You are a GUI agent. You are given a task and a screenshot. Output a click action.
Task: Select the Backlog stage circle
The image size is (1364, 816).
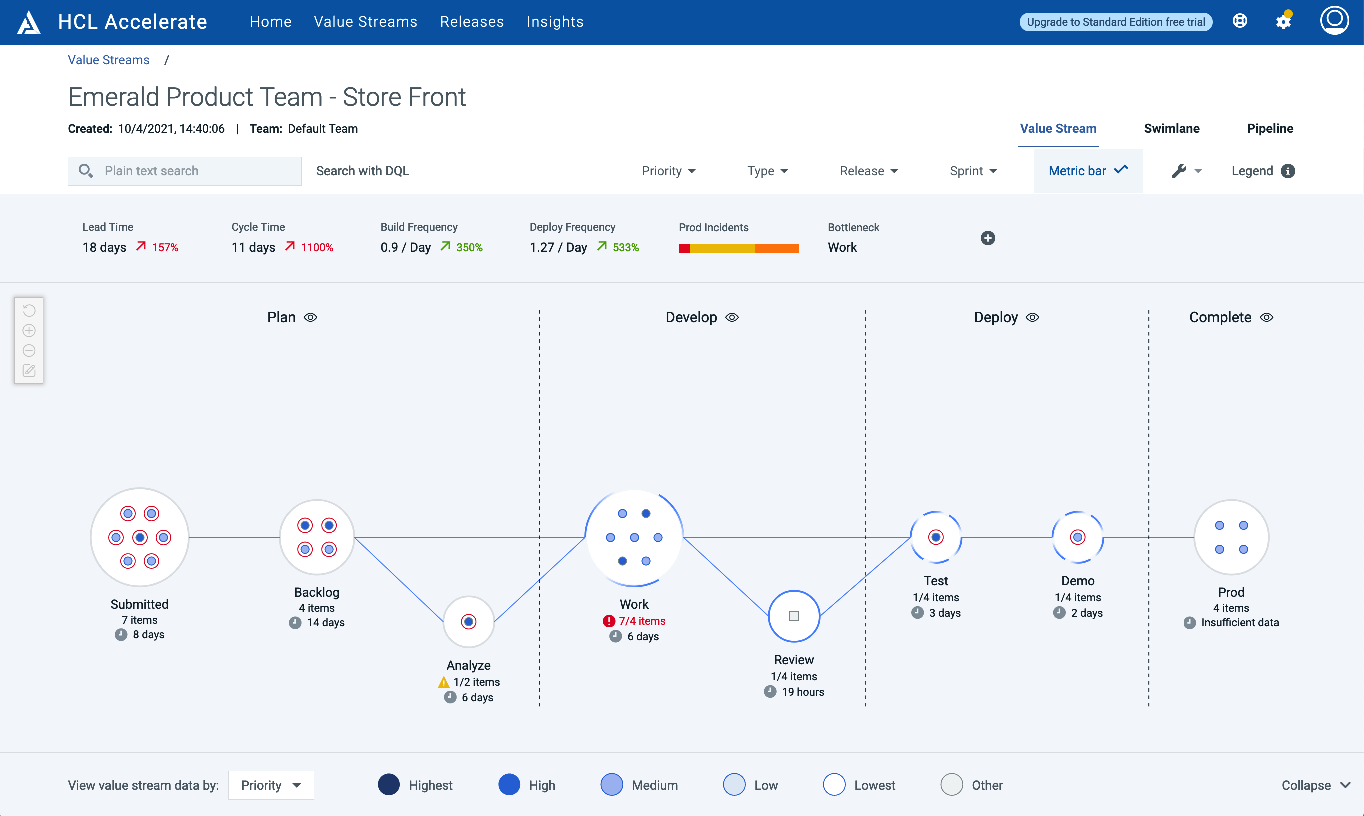[317, 538]
